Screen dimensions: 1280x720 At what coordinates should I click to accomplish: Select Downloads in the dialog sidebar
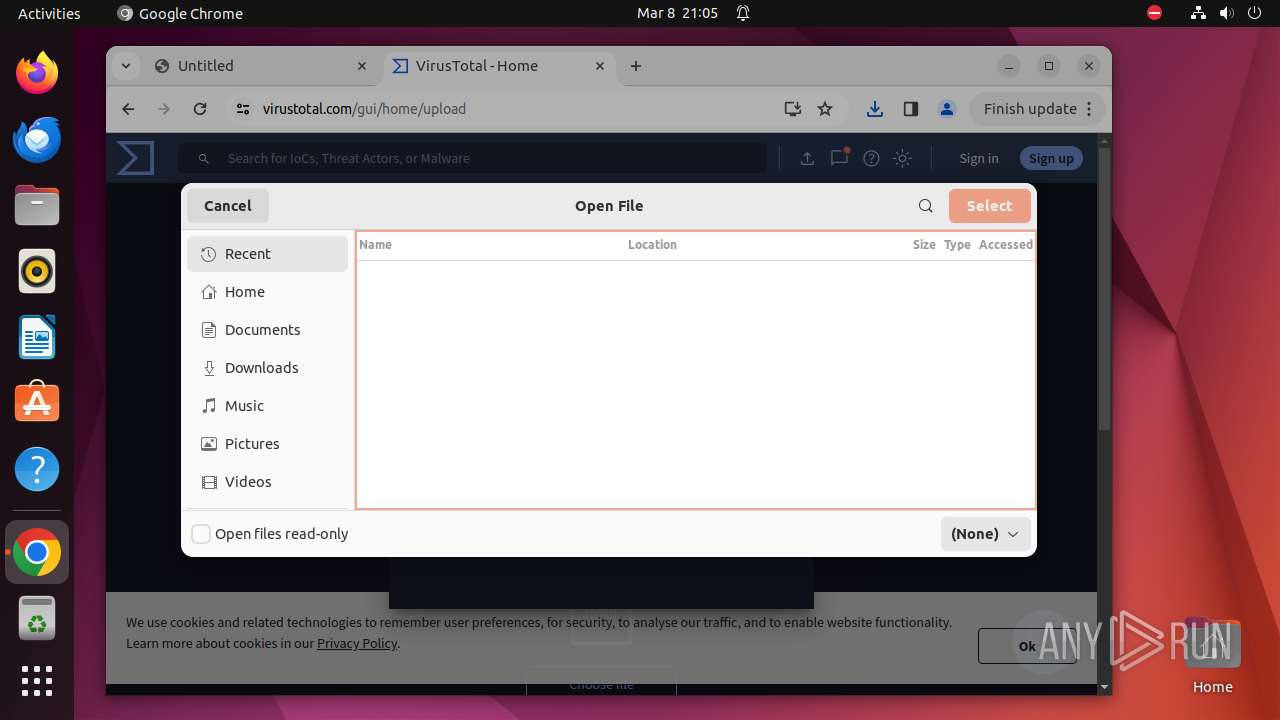click(x=268, y=368)
